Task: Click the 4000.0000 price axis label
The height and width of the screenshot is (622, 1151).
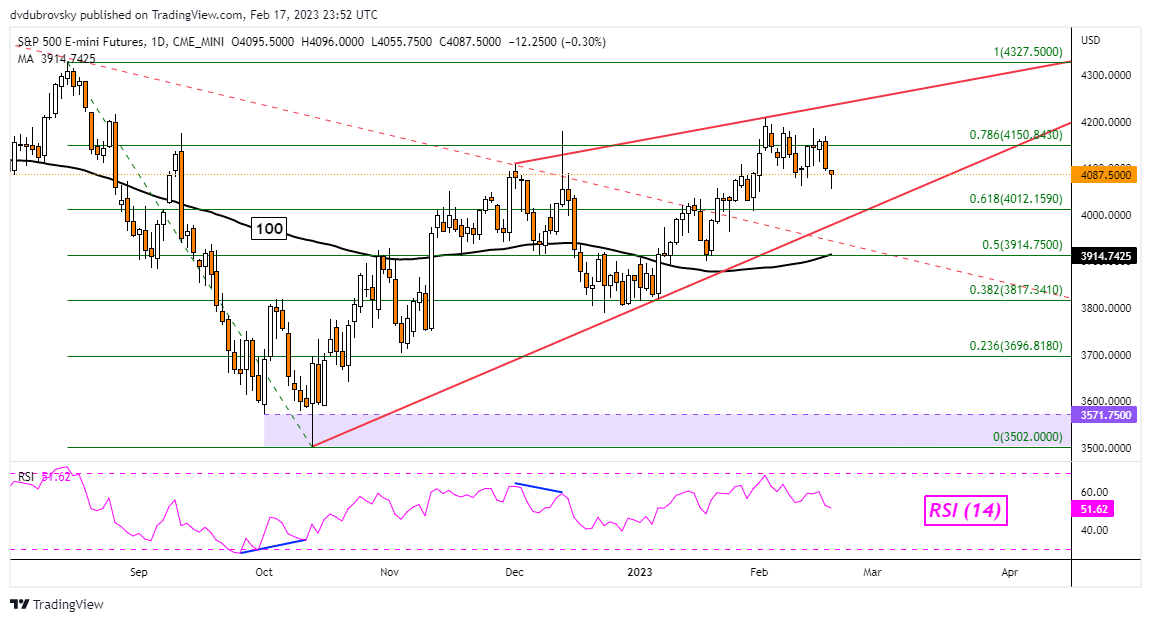Action: (1105, 215)
